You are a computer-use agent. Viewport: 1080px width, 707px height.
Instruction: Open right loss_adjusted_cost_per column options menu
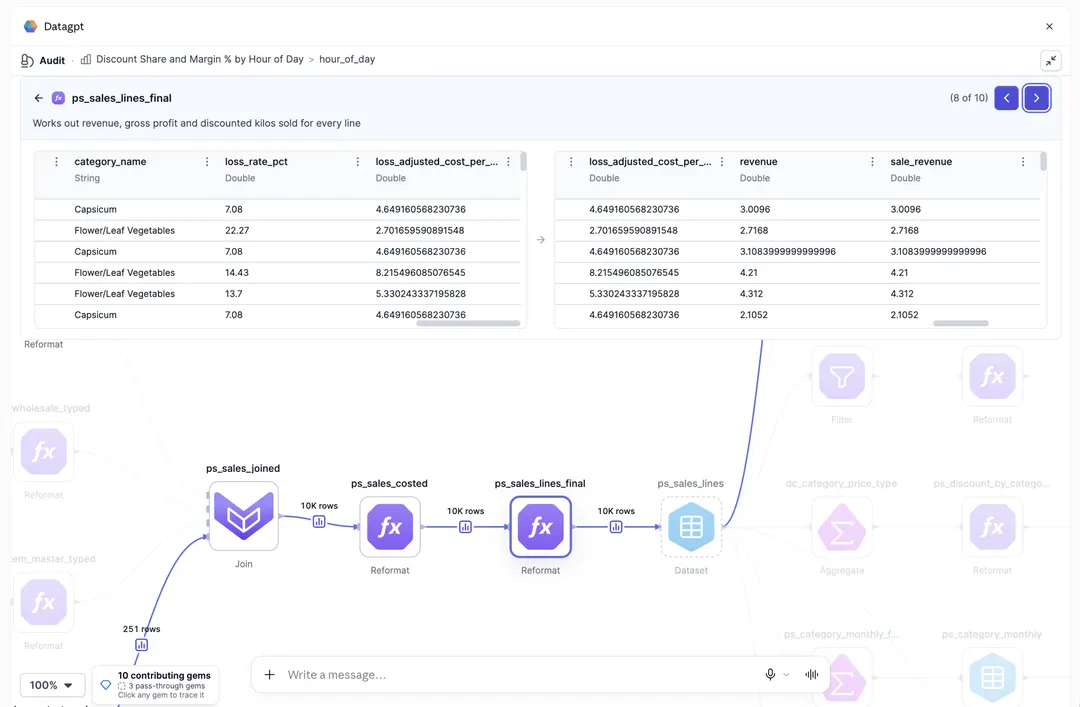[x=722, y=161]
